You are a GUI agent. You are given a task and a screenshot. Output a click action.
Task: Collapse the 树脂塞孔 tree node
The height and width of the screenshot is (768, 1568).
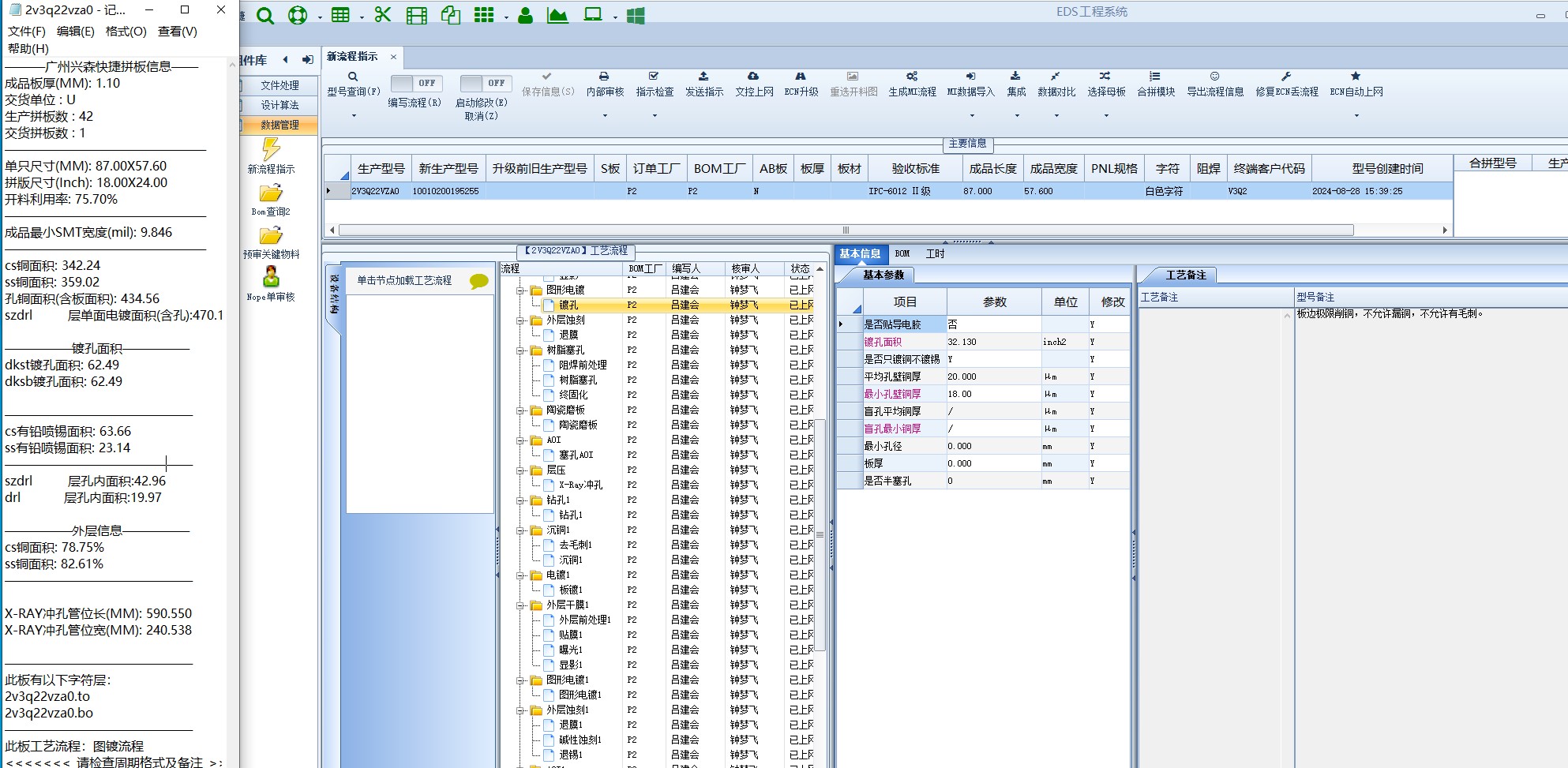pos(520,350)
